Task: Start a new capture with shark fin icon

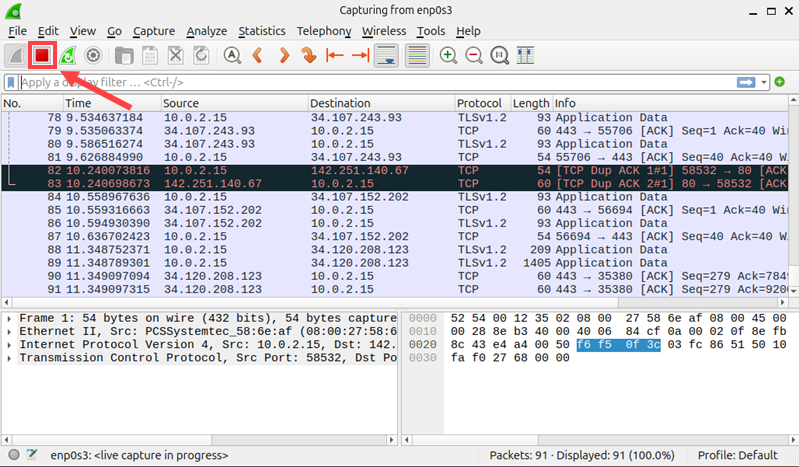Action: [x=16, y=55]
